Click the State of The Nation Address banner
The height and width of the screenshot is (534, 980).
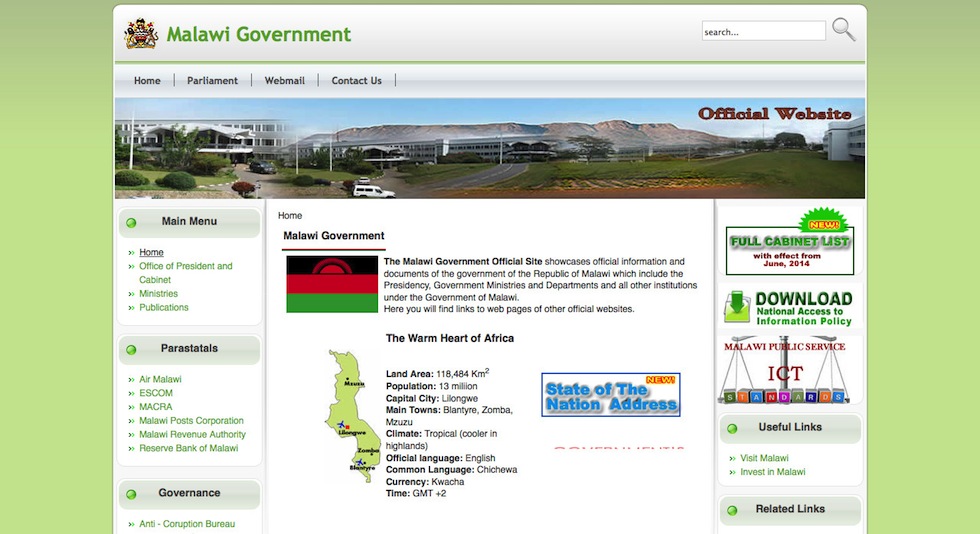click(611, 395)
